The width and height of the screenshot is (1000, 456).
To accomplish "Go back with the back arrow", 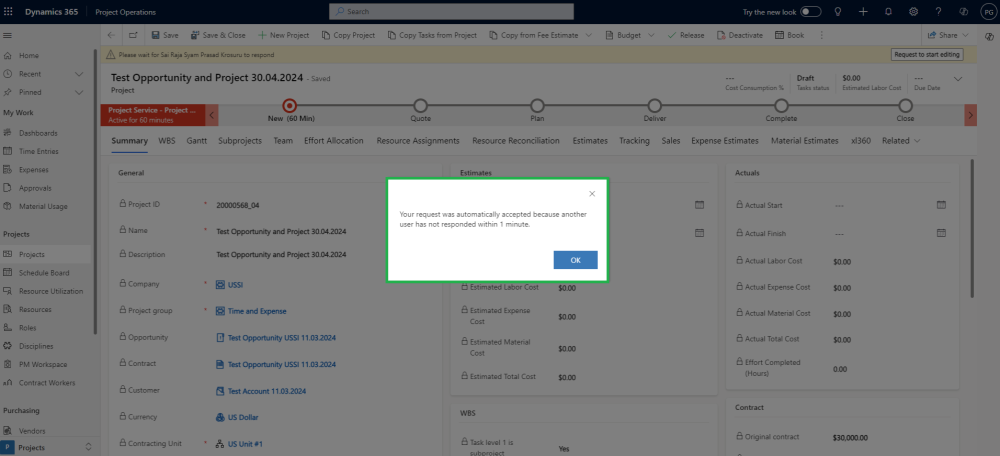I will tap(112, 35).
